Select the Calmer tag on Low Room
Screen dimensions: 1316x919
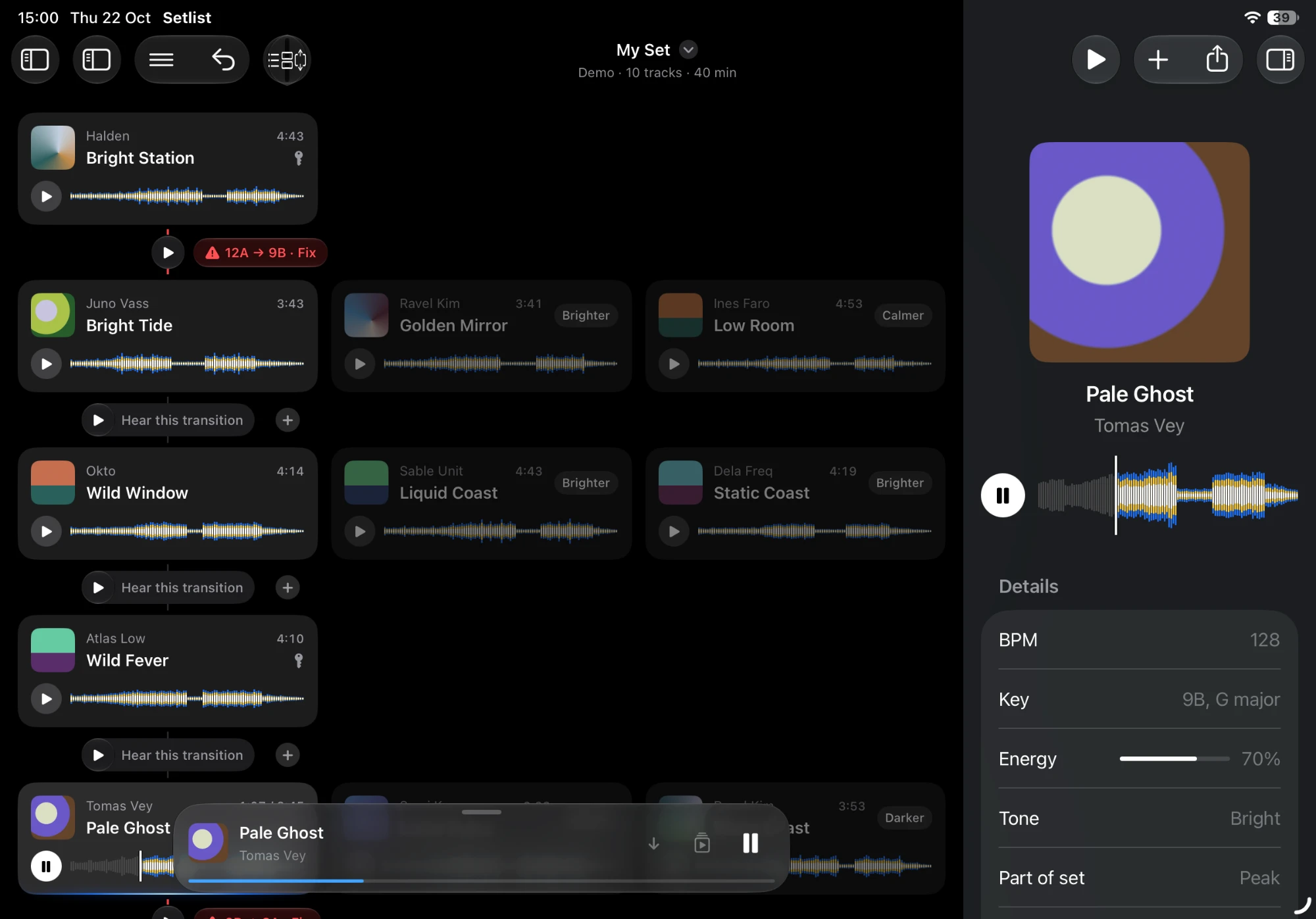pos(903,315)
